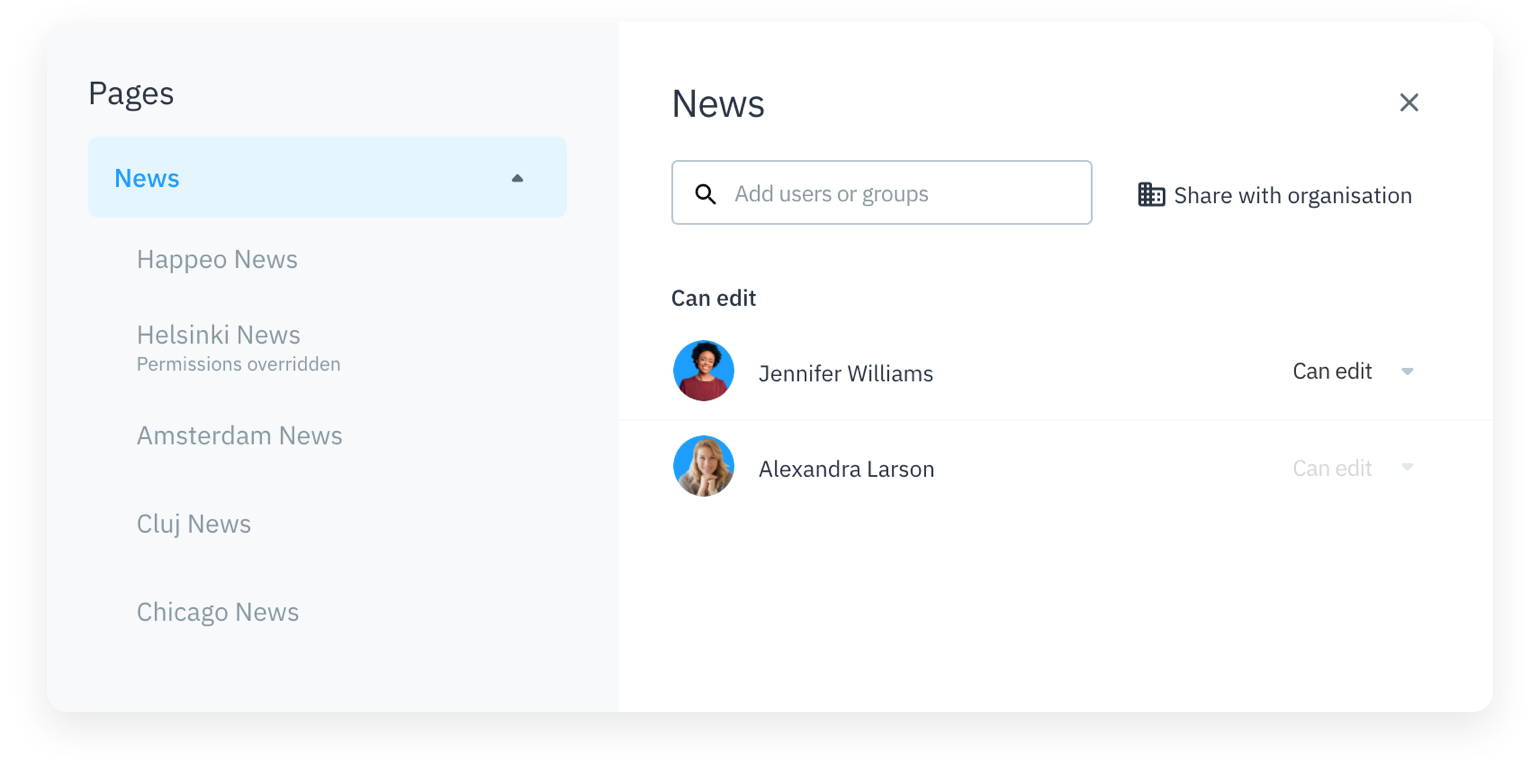This screenshot has width=1536, height=771.
Task: Click the Permissions overridden note under Helsinki
Action: (238, 364)
